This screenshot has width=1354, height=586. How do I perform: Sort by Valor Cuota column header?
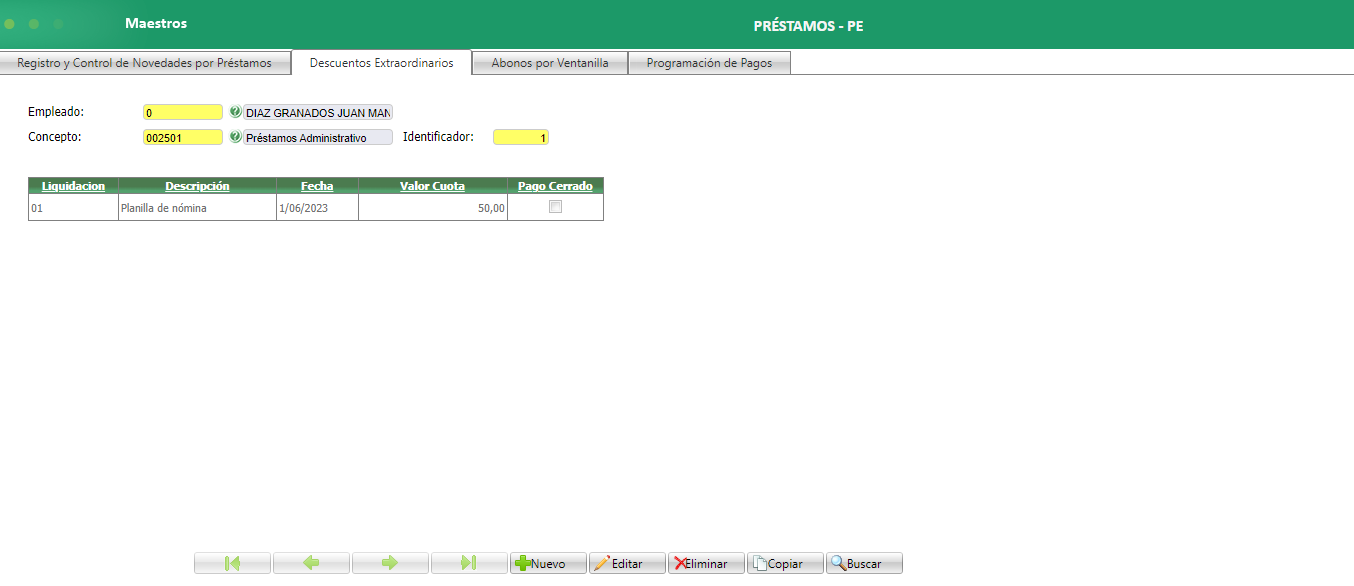[x=432, y=186]
